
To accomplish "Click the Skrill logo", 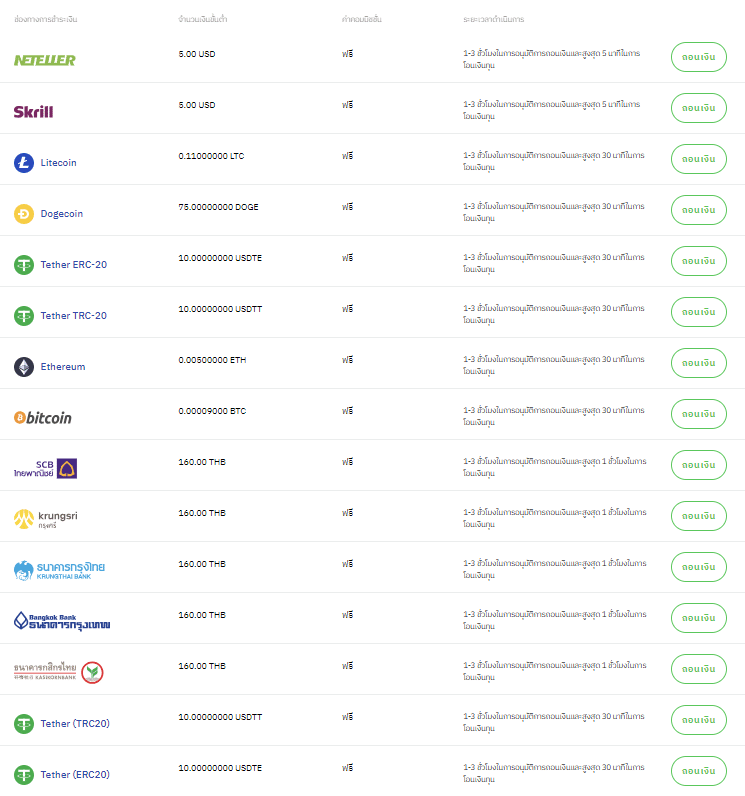I will [x=34, y=111].
